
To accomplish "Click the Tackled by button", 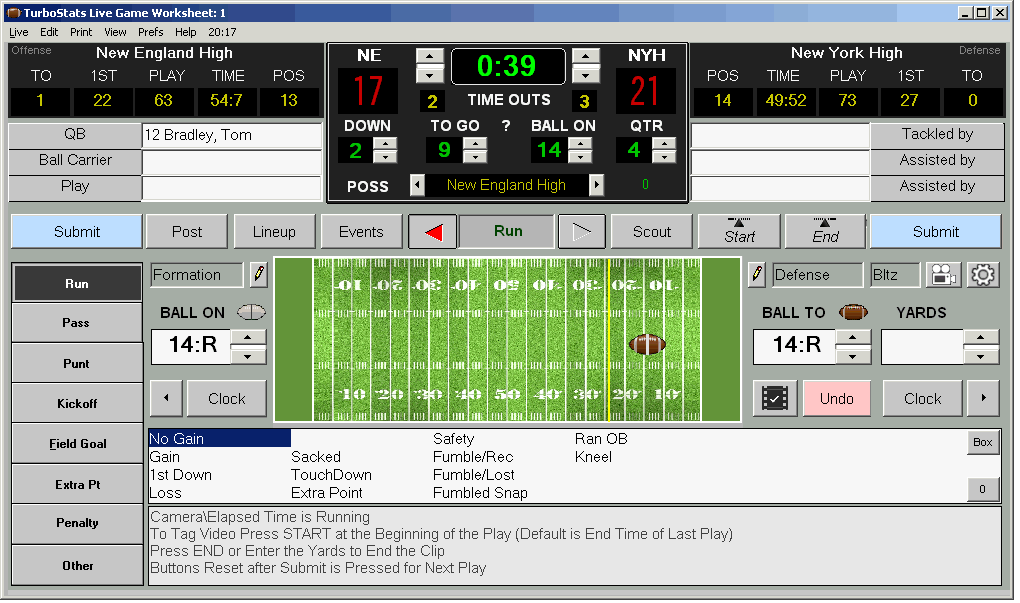I will click(937, 135).
